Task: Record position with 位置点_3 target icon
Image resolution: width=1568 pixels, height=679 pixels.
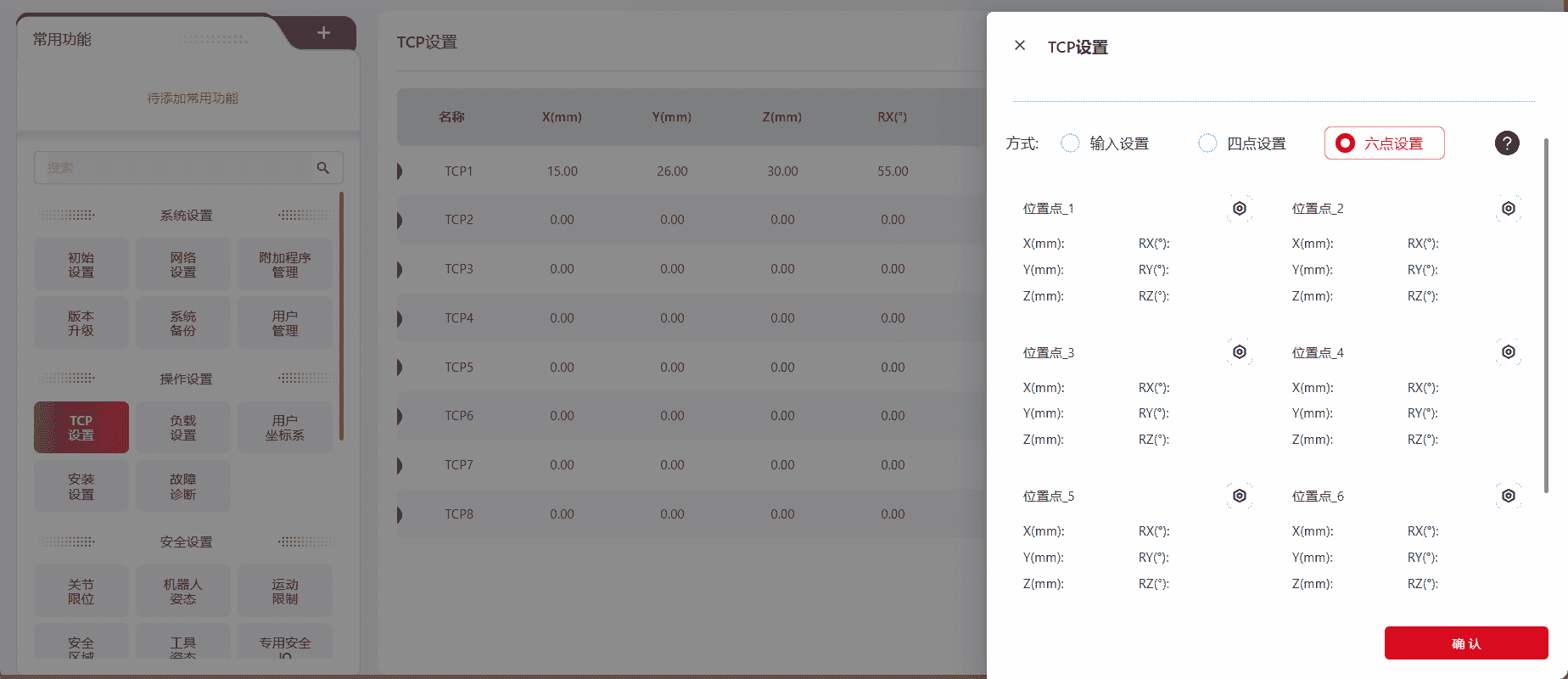Action: (1239, 352)
